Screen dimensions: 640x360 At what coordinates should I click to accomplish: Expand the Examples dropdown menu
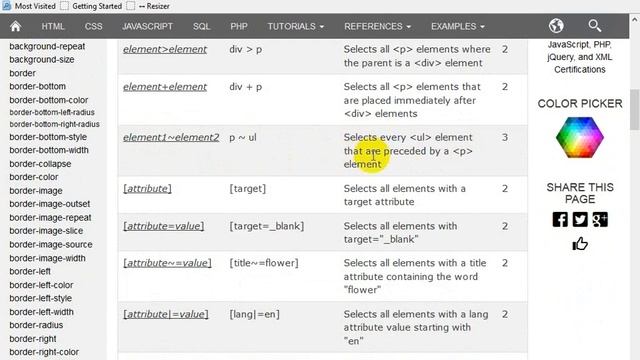(x=458, y=27)
